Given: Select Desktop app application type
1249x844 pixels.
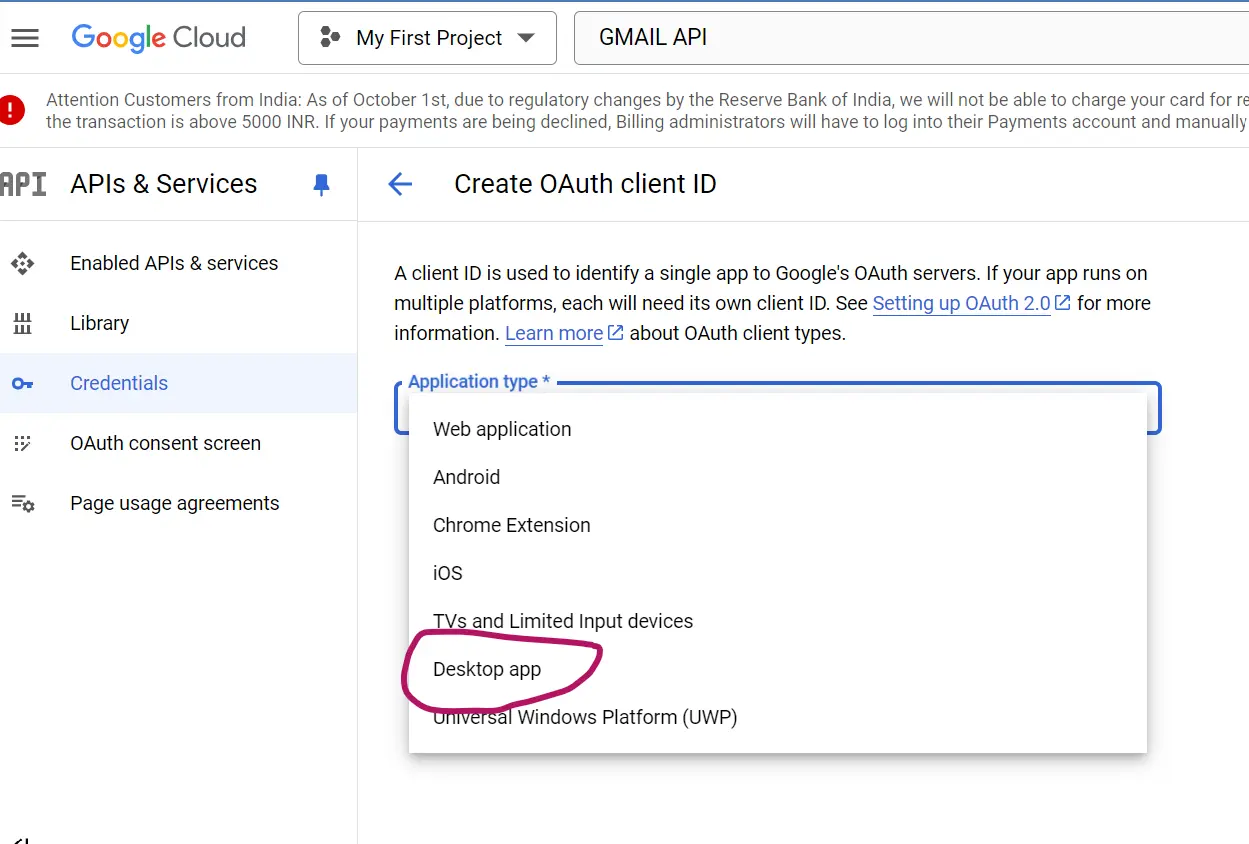Looking at the screenshot, I should (778, 669).
